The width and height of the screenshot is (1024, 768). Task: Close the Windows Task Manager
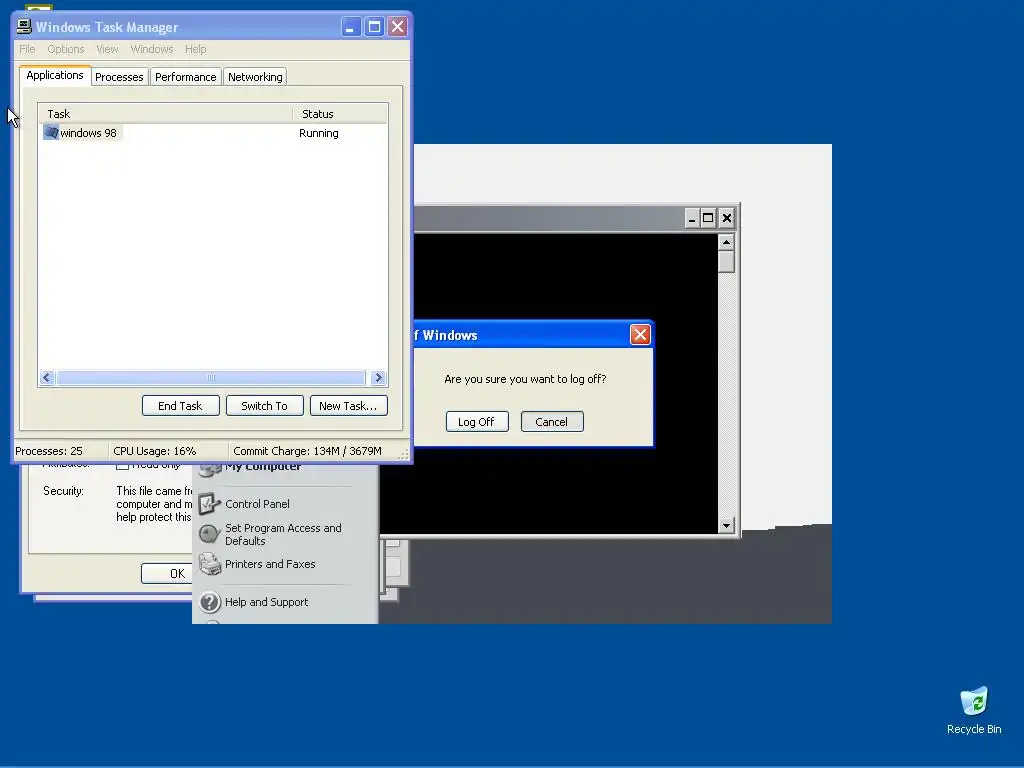(x=397, y=27)
